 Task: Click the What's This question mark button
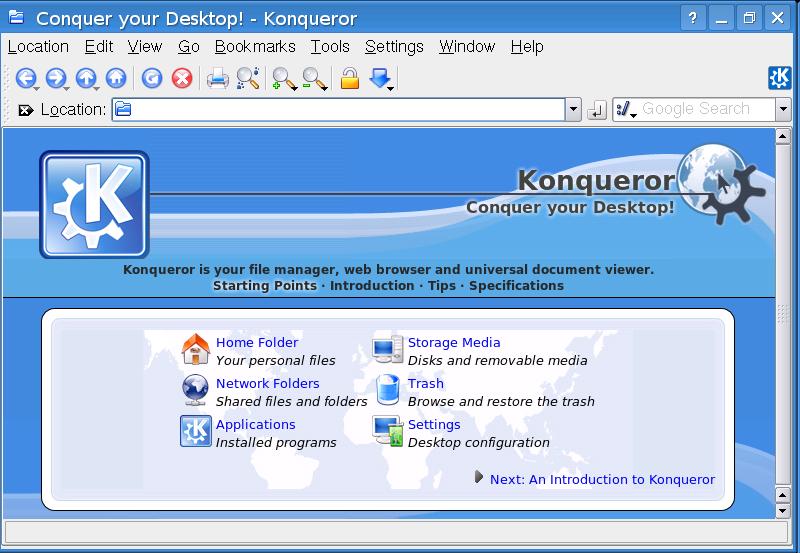click(693, 18)
